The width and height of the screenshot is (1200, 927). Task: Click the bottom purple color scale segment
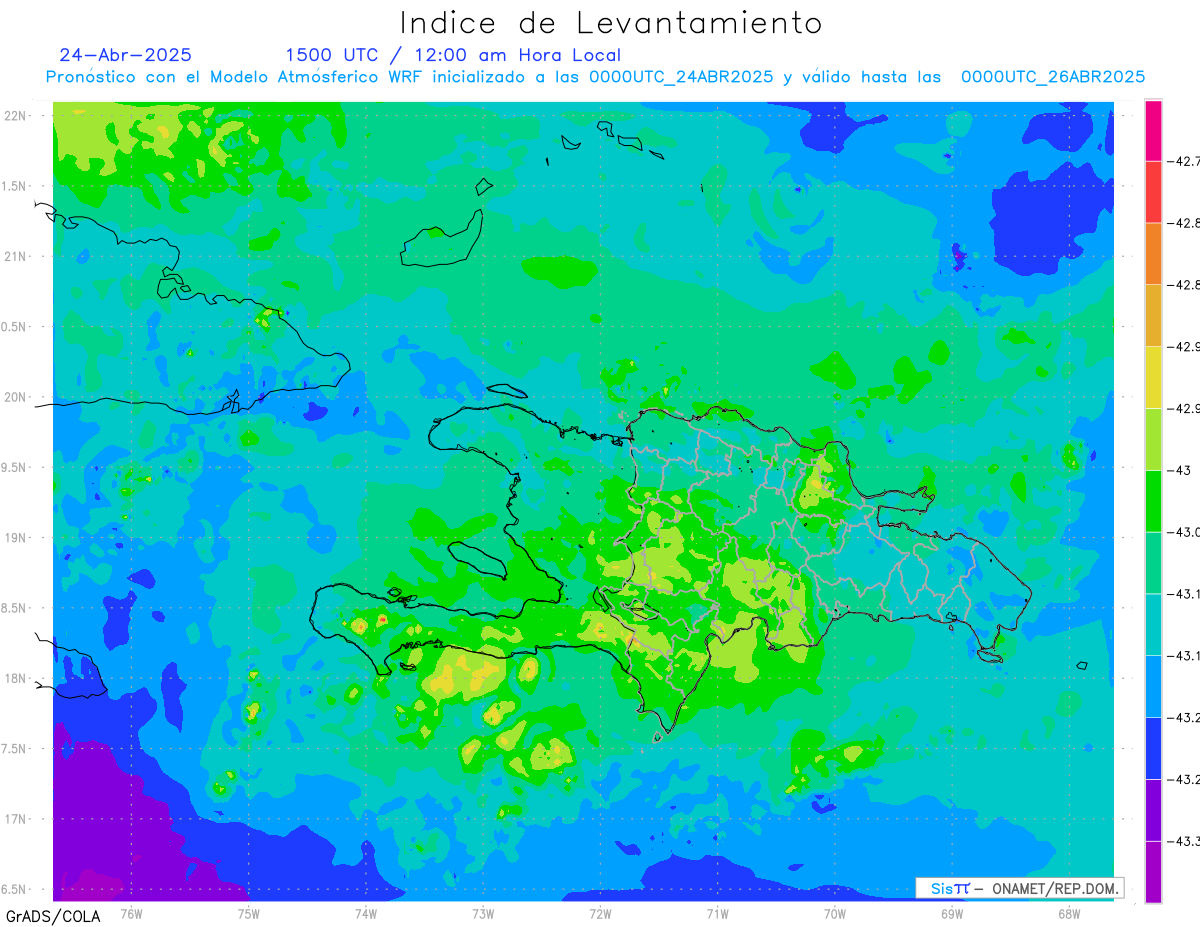1153,872
